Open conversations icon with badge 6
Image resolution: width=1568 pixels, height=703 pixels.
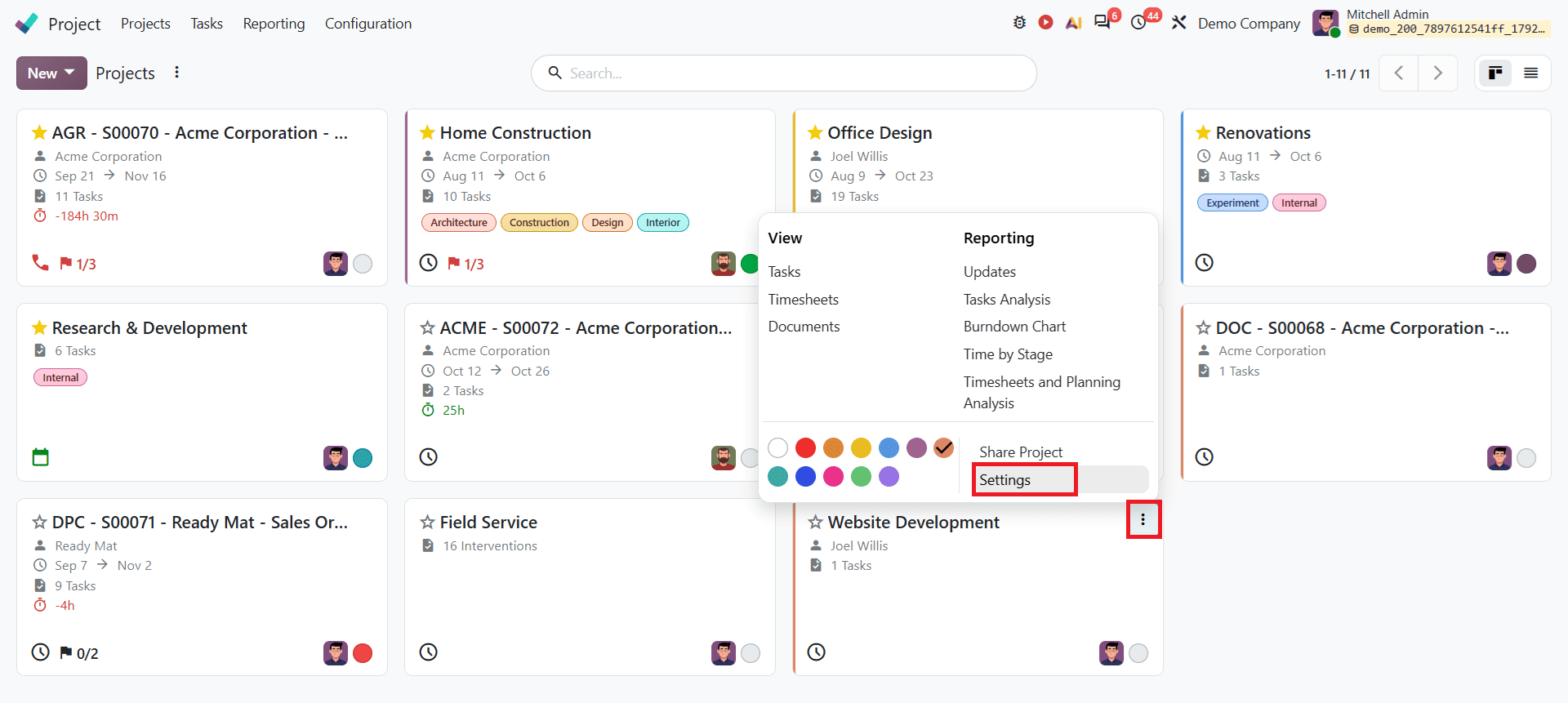[x=1103, y=22]
